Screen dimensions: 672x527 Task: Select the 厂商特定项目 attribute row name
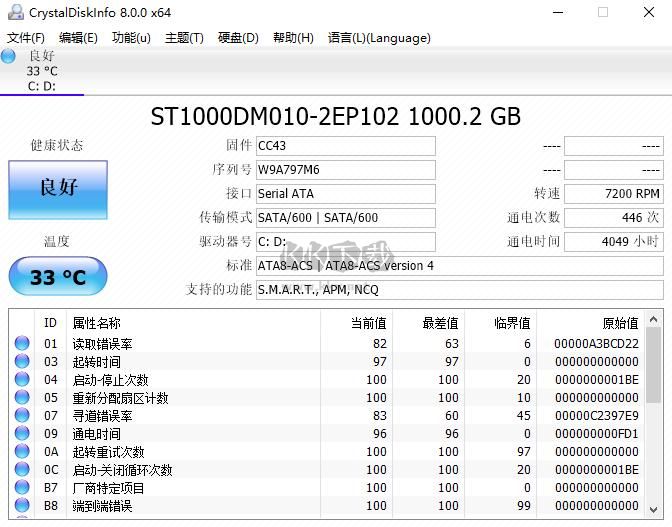(x=108, y=488)
